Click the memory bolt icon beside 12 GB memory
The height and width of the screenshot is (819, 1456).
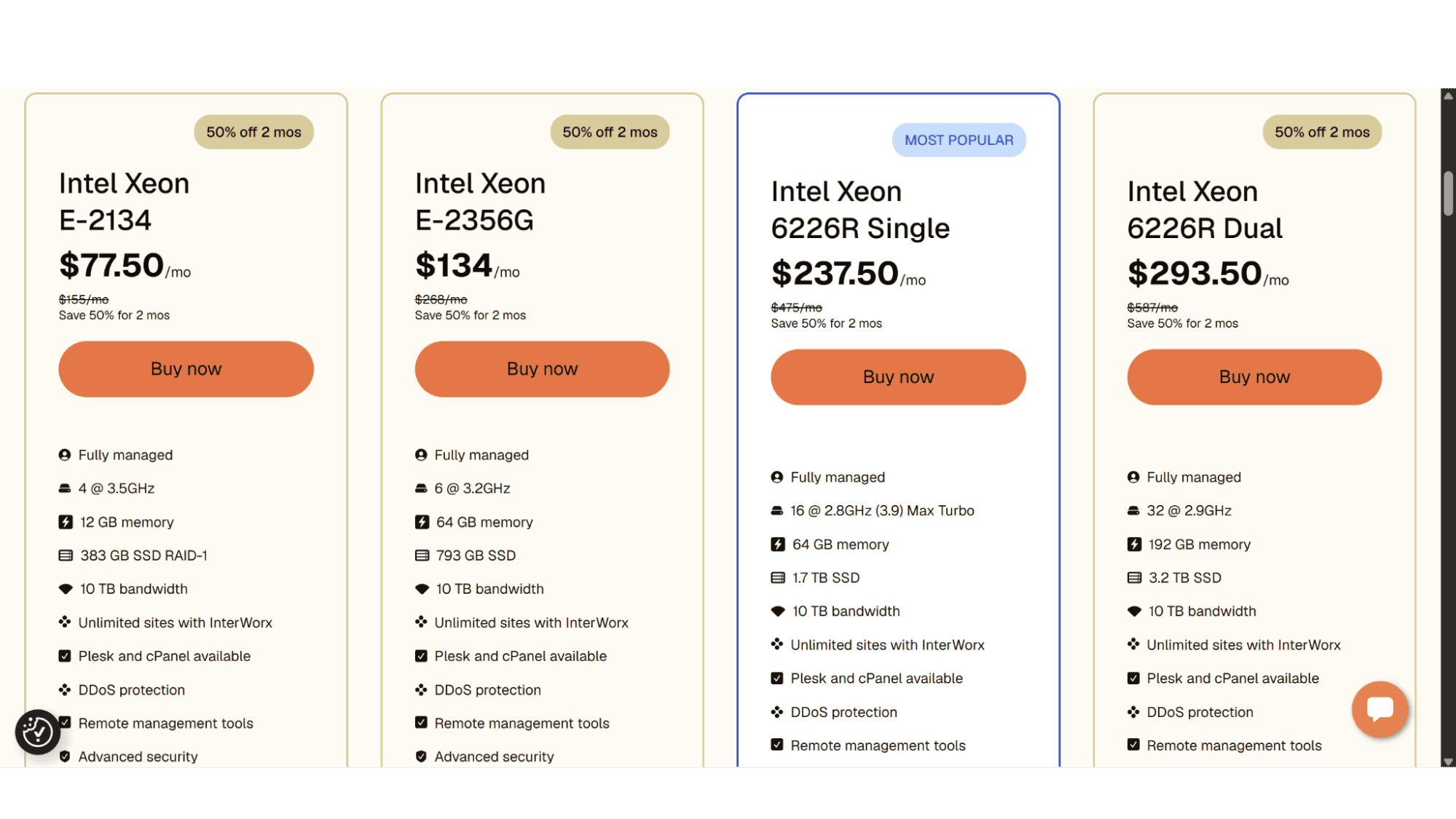pyautogui.click(x=66, y=522)
